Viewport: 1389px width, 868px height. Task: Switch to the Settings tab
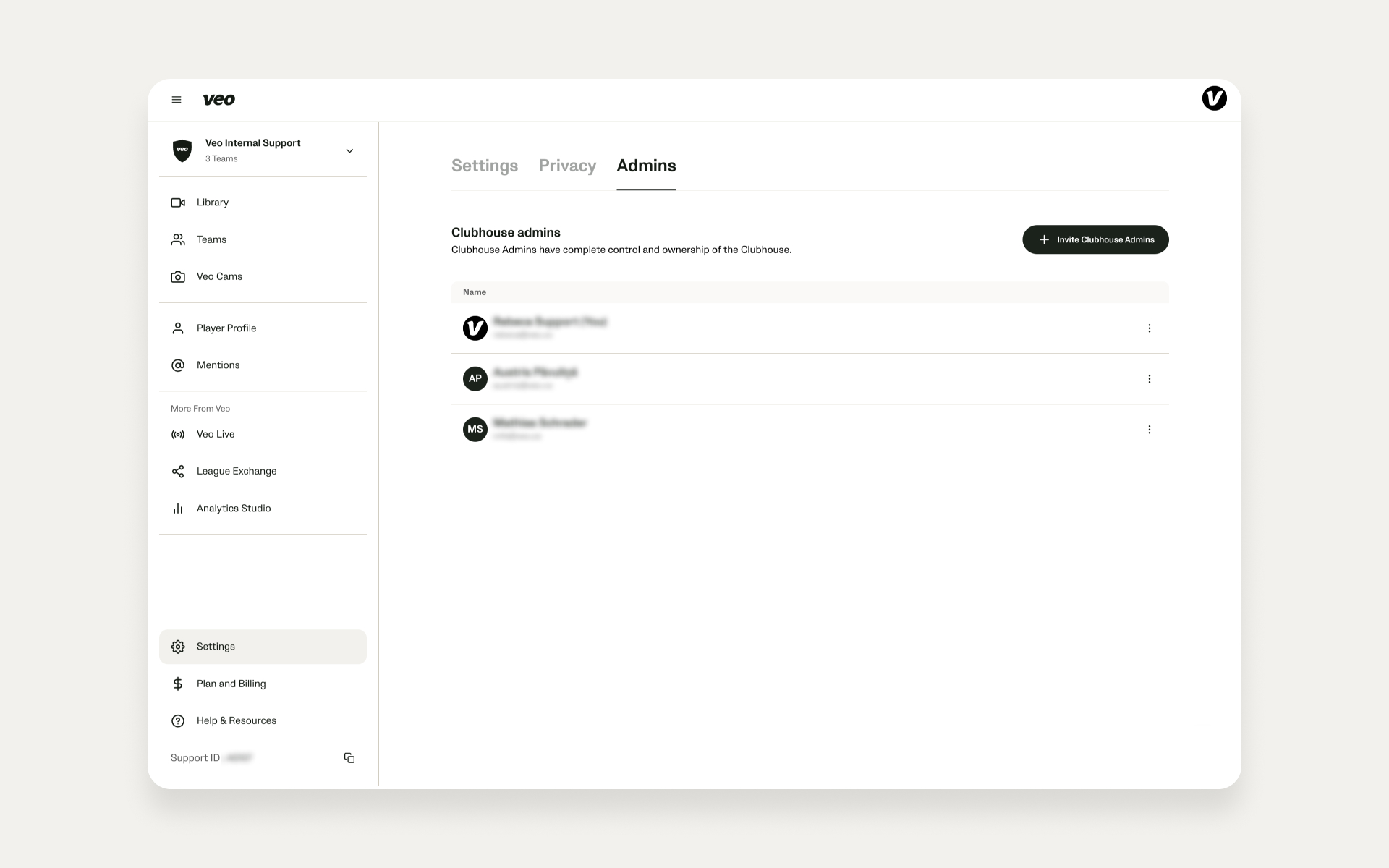485,166
